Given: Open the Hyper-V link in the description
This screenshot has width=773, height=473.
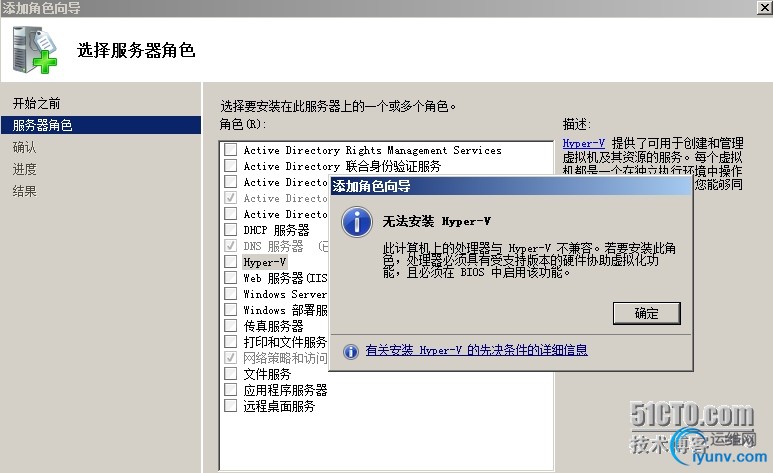Looking at the screenshot, I should pyautogui.click(x=584, y=143).
